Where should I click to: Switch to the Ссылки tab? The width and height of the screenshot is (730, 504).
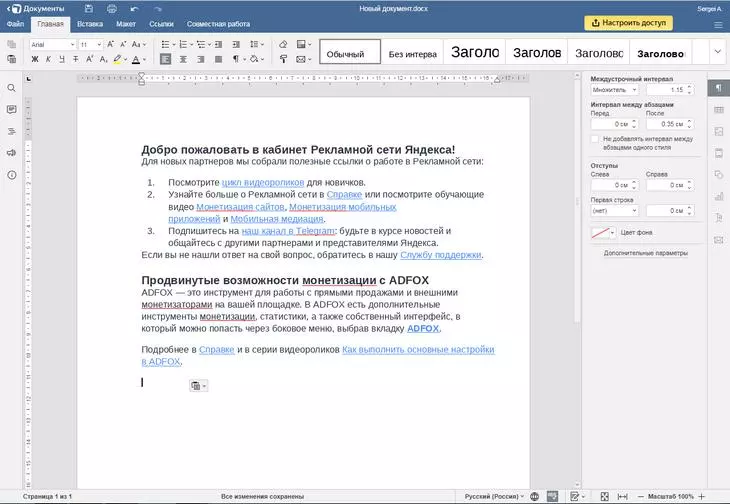coord(161,24)
